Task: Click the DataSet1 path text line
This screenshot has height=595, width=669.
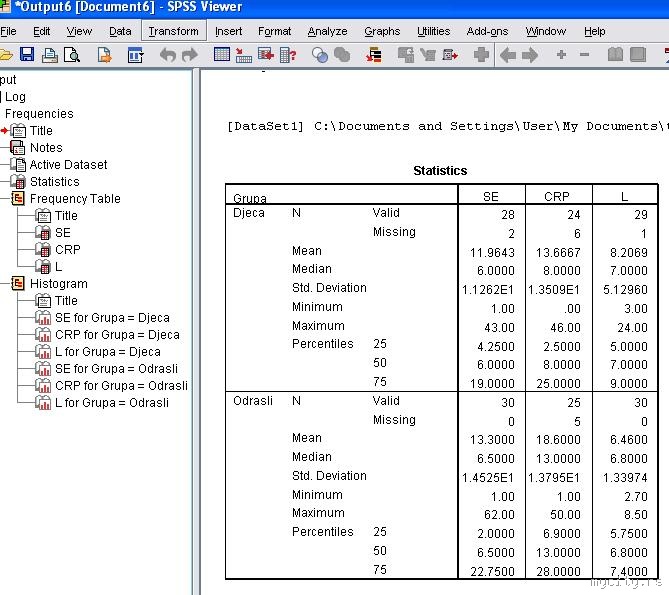Action: click(448, 126)
